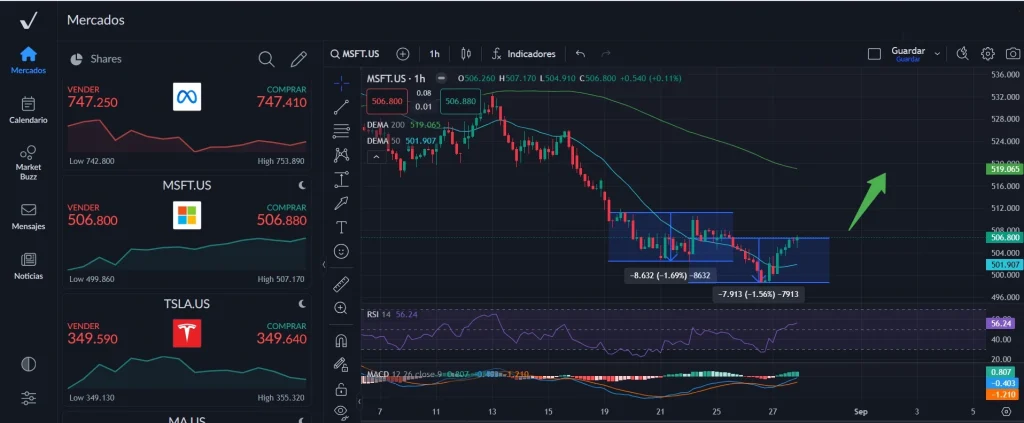Select the crosshair cursor tool
Image resolution: width=1024 pixels, height=423 pixels.
342,83
